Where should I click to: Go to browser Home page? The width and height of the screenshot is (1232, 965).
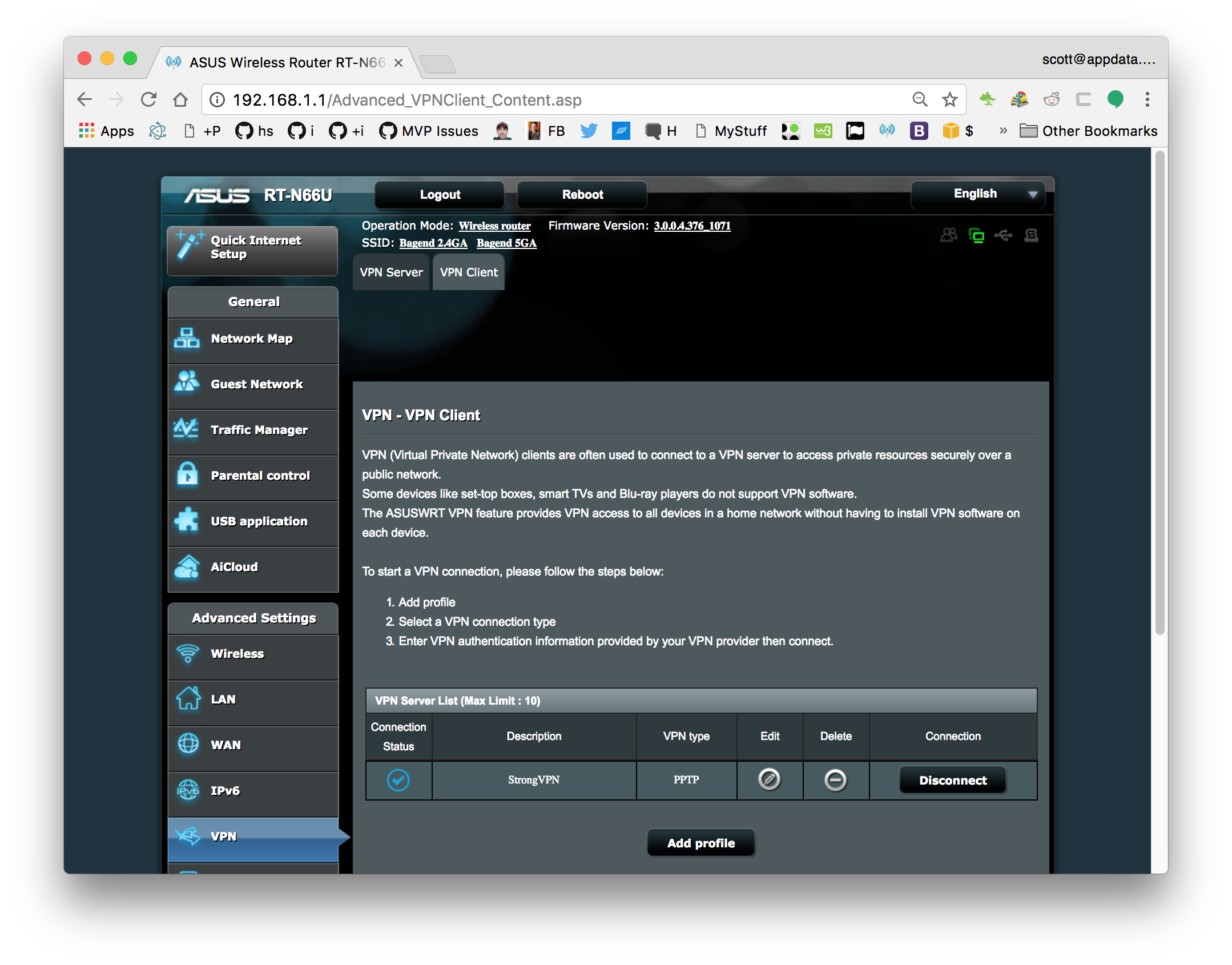(180, 99)
